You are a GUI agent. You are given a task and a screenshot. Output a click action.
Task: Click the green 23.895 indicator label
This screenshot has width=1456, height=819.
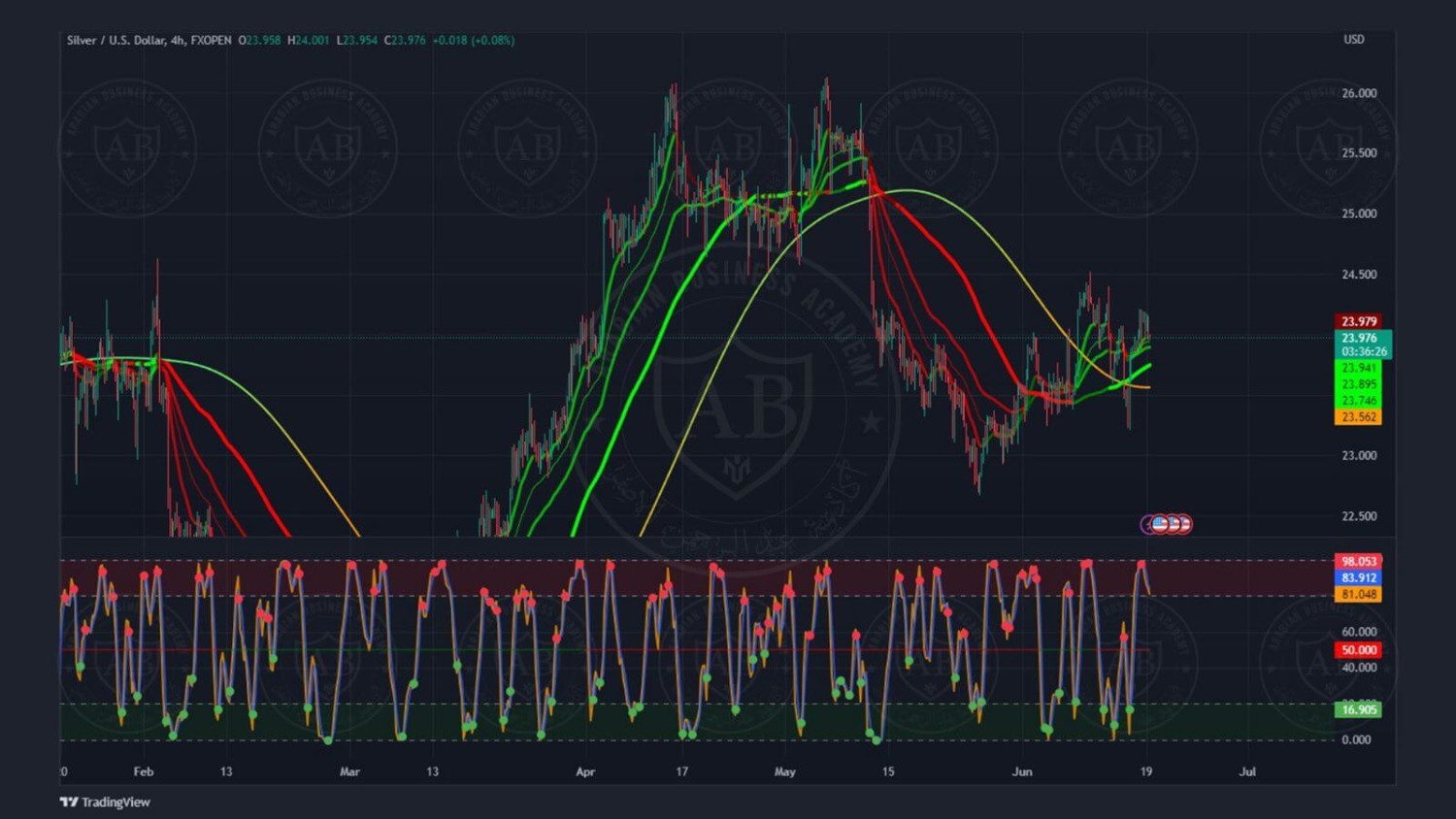point(1359,384)
